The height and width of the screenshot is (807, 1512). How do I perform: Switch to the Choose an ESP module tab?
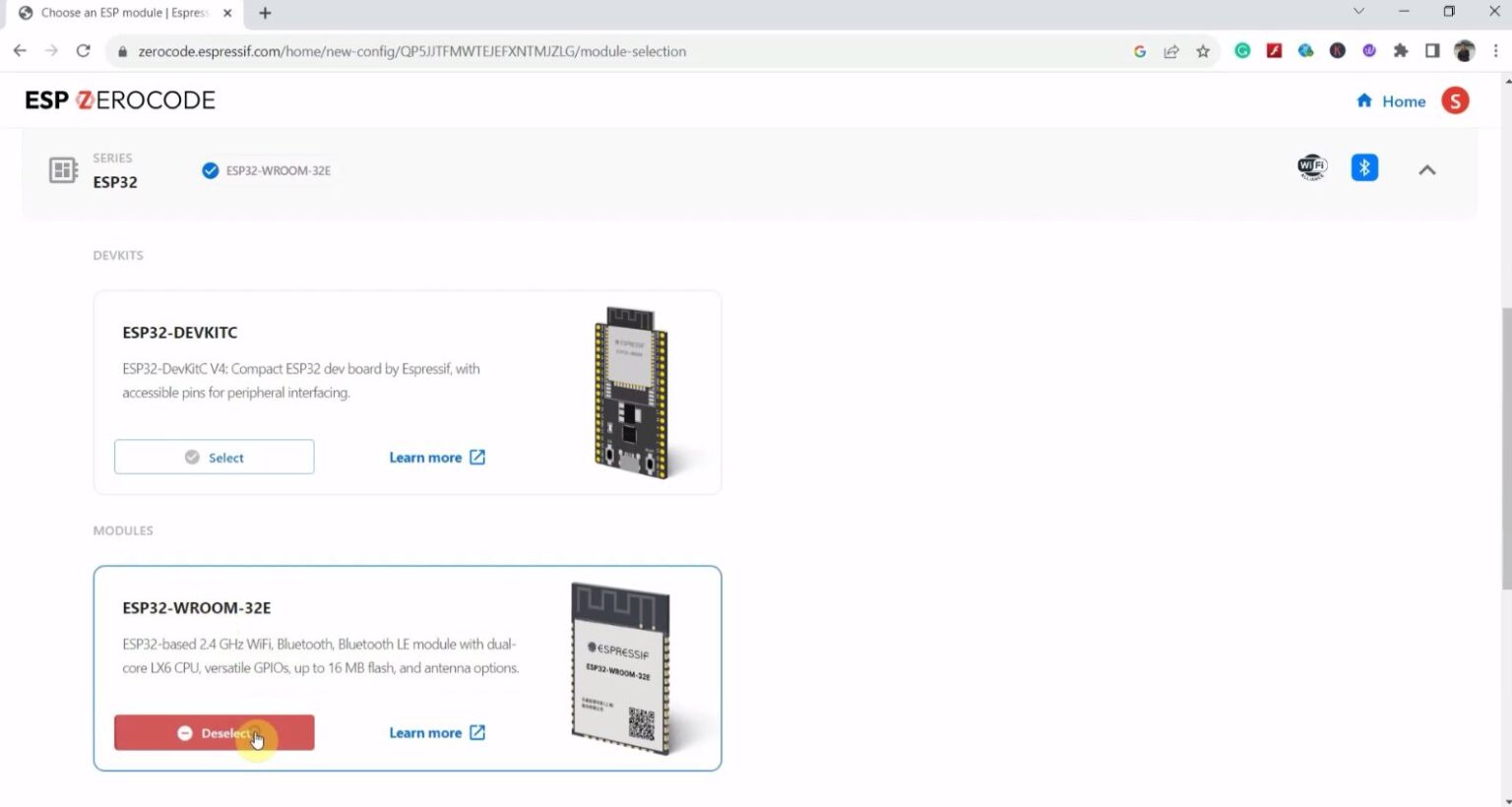[123, 13]
